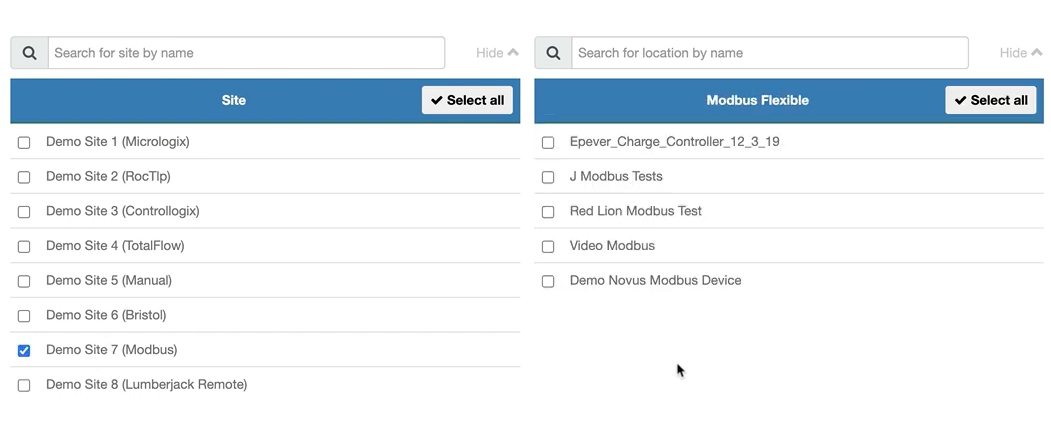
Task: Tick Red Lion Modbus Test checkbox
Action: [548, 212]
